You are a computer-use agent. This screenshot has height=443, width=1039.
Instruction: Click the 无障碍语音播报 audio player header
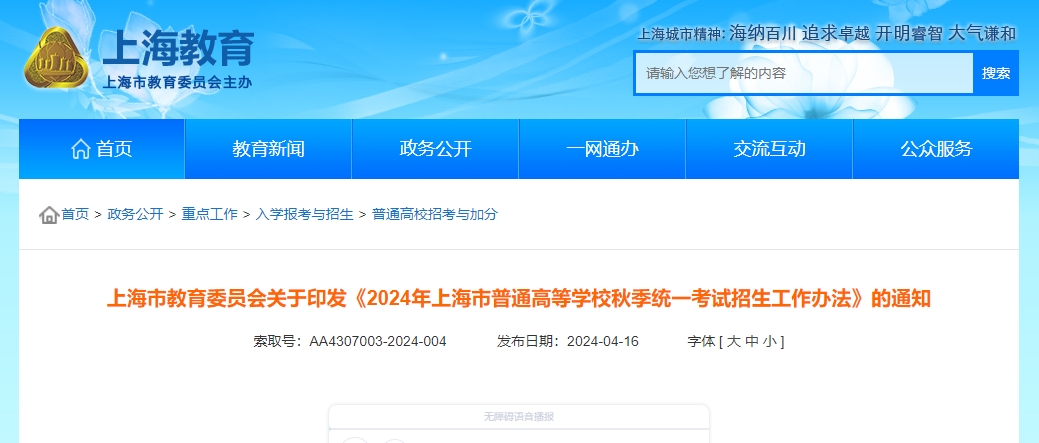[x=518, y=416]
